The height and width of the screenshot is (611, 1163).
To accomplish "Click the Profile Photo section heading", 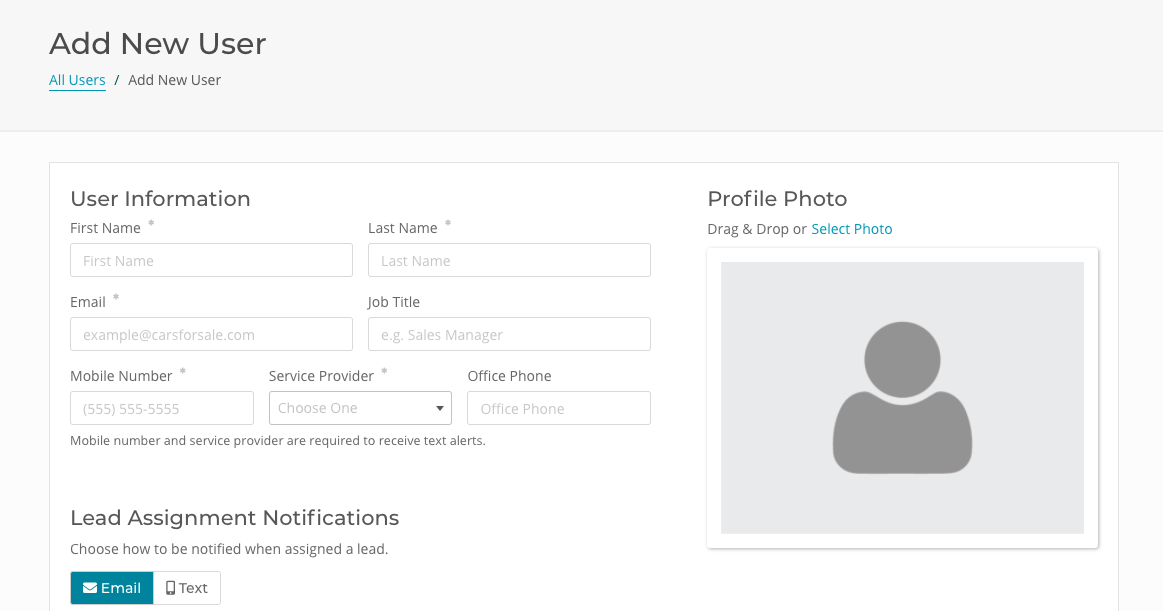I will tap(777, 198).
